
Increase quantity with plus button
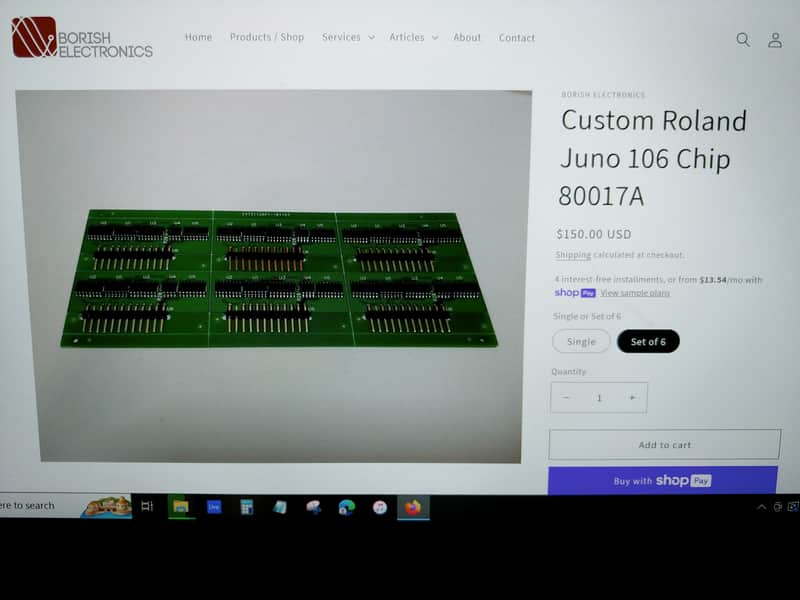(x=632, y=397)
